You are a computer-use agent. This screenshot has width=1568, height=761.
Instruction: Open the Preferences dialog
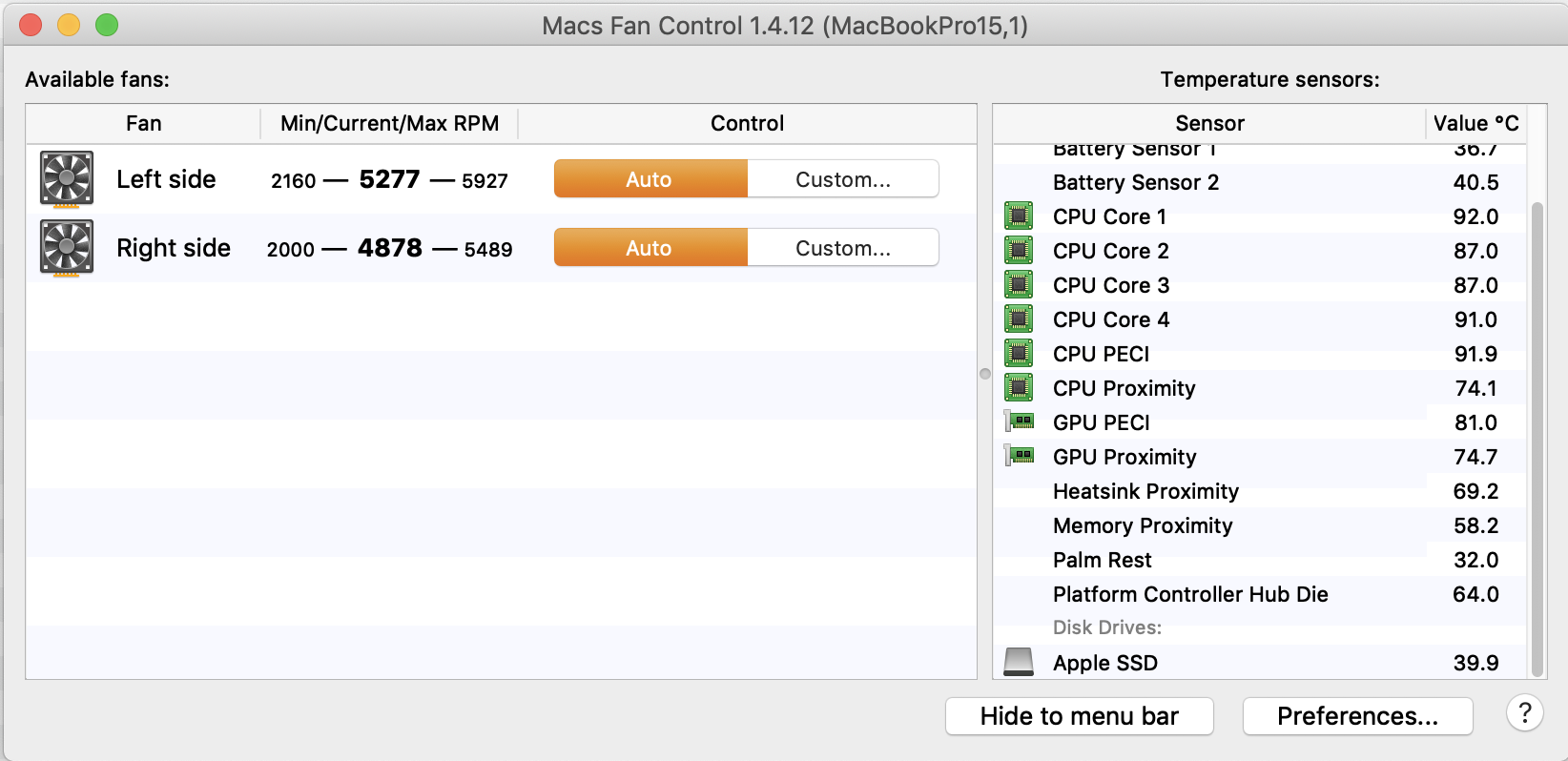1357,716
